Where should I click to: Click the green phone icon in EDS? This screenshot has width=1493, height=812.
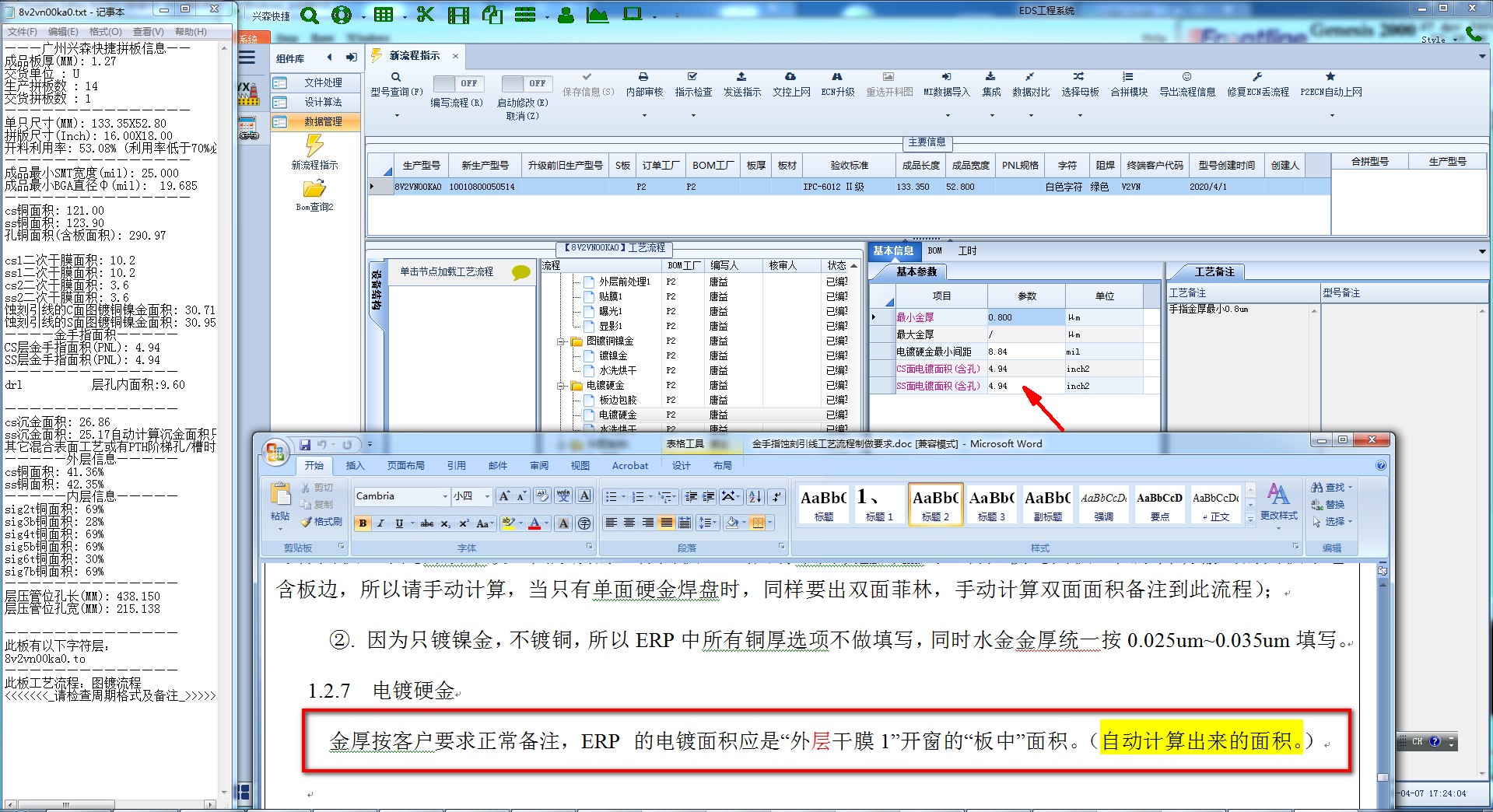1474,33
